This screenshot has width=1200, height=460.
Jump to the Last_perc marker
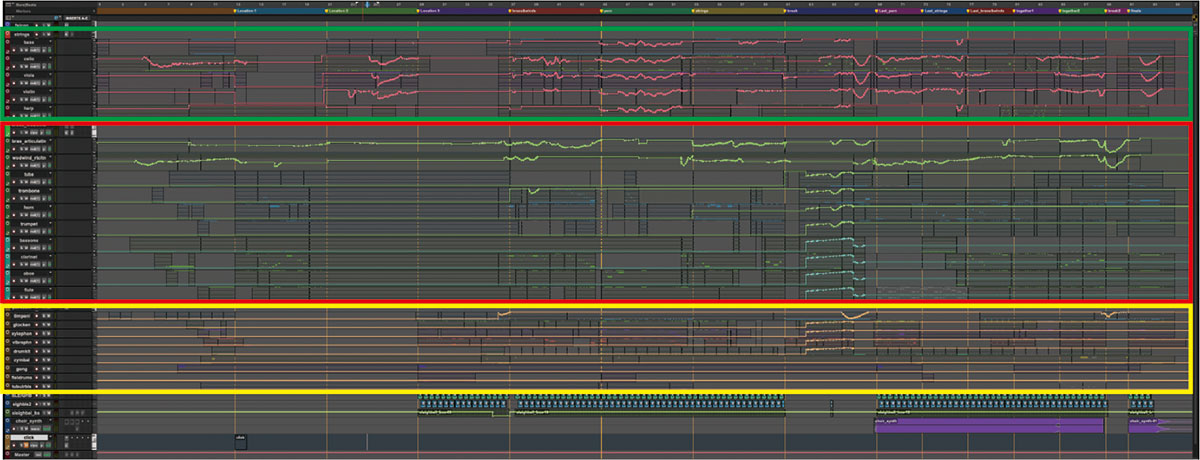click(887, 11)
